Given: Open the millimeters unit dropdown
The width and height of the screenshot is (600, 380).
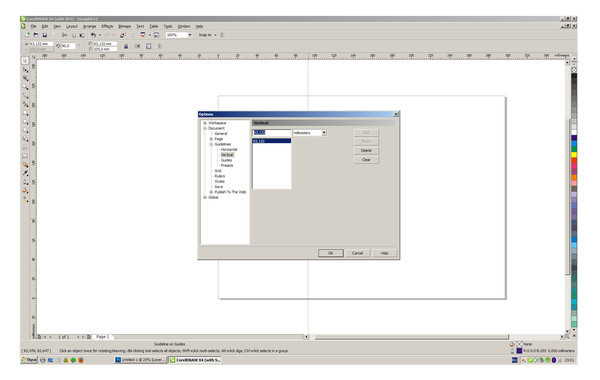Looking at the screenshot, I should 324,133.
